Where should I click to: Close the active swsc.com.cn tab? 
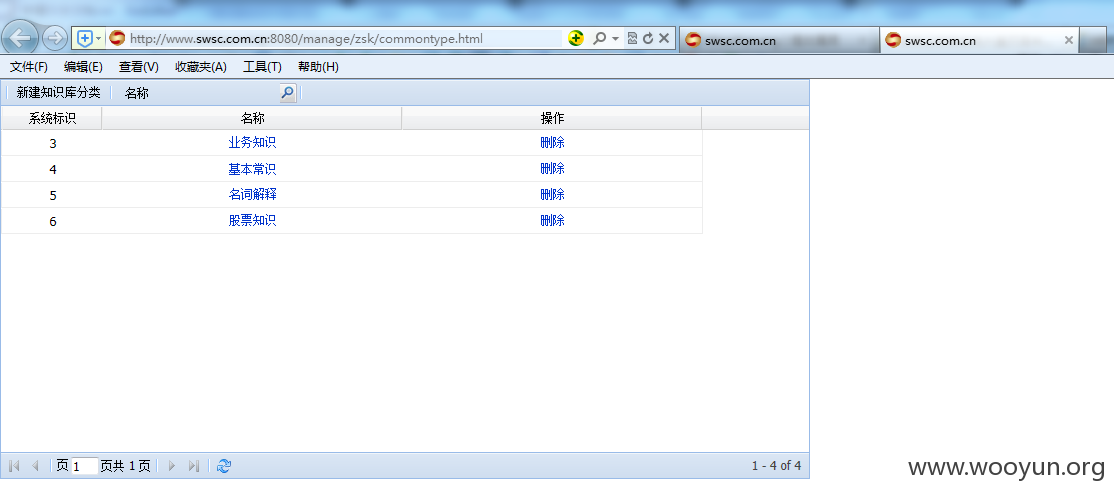(1068, 41)
